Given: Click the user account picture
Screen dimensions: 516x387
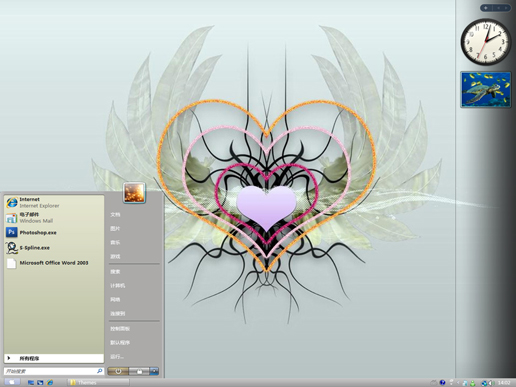Looking at the screenshot, I should 134,193.
